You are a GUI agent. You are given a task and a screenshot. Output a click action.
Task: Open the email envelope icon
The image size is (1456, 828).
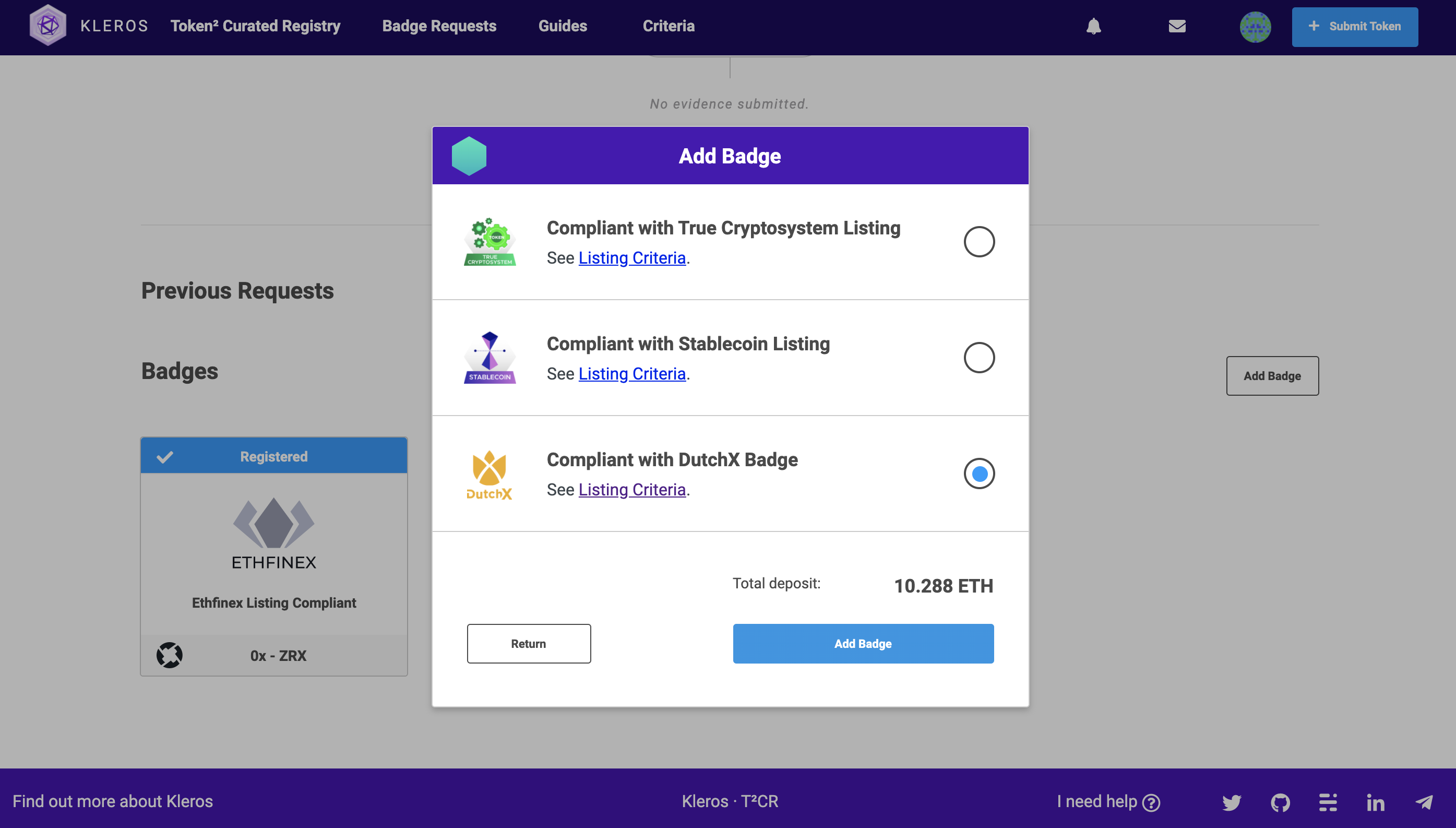(x=1177, y=26)
